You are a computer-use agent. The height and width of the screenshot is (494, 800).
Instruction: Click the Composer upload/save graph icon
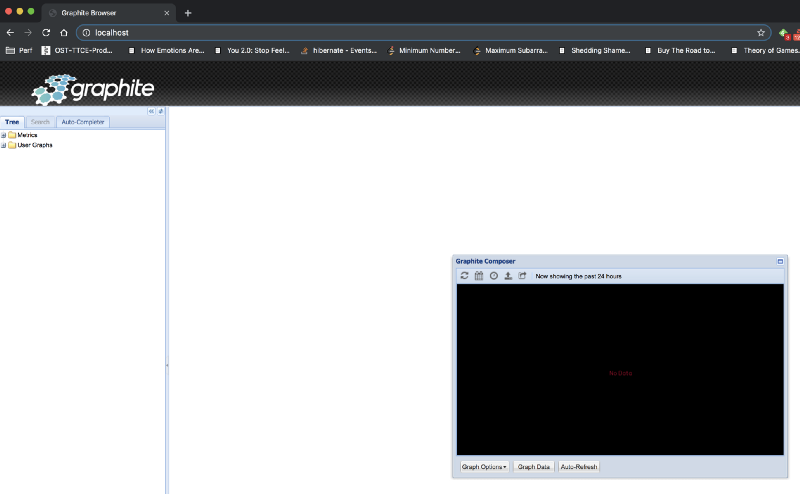pyautogui.click(x=508, y=276)
